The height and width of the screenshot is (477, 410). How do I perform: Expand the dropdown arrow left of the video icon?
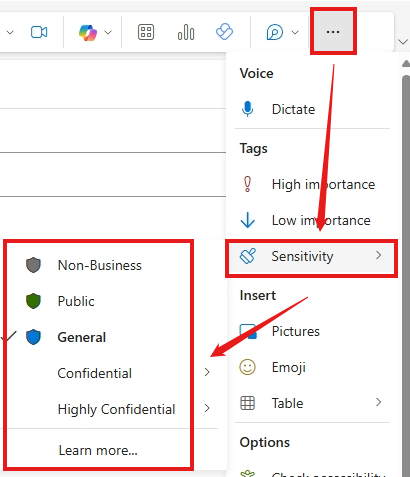10,32
